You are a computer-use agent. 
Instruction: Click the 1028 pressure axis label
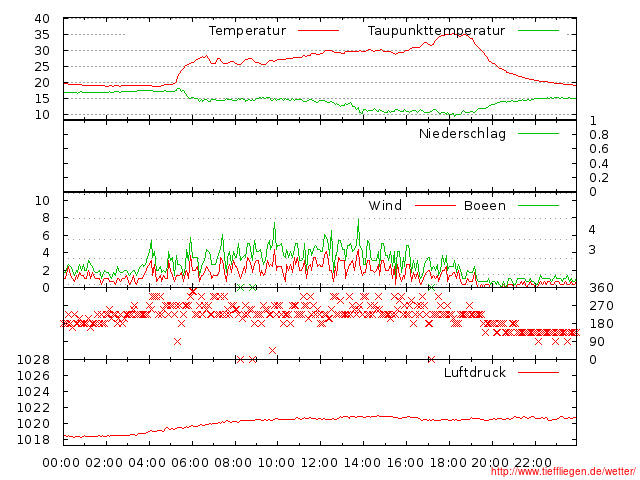tap(33, 360)
